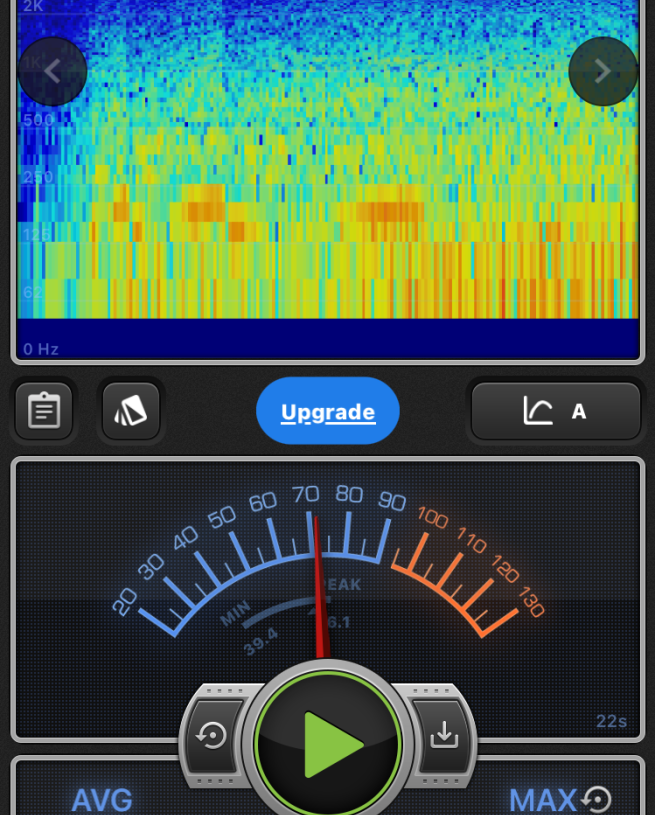Open the clipboard notes icon
655x815 pixels.
tap(44, 411)
